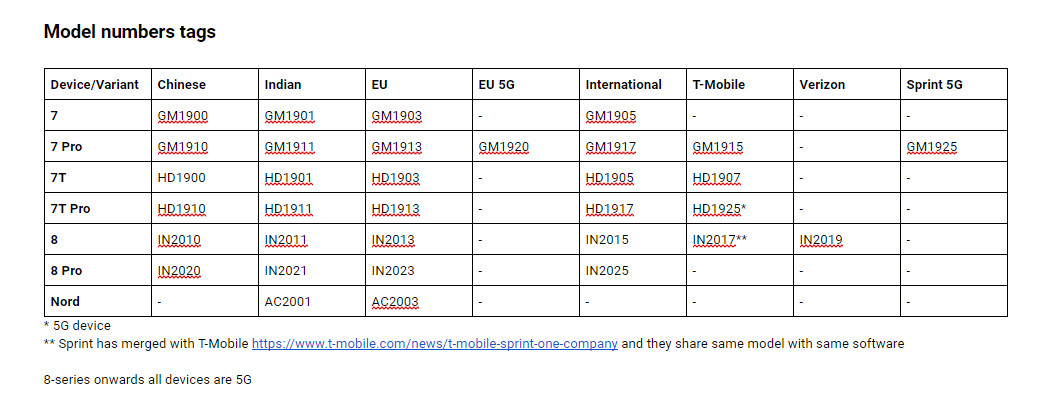Select the GM1900 cell

205,116
